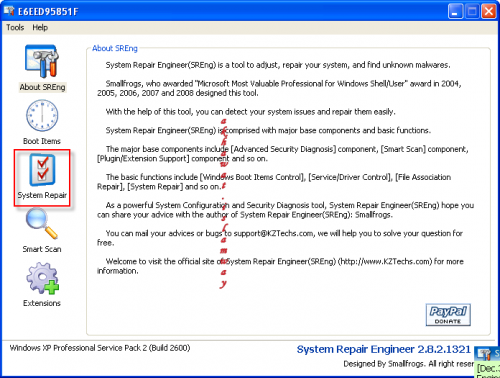Viewport: 500px width, 378px height.
Task: Close the SREng window
Action: [489, 12]
